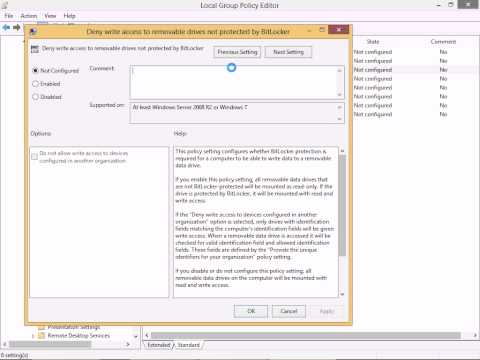Select the Not Configured option
480x360 pixels.
[35, 71]
